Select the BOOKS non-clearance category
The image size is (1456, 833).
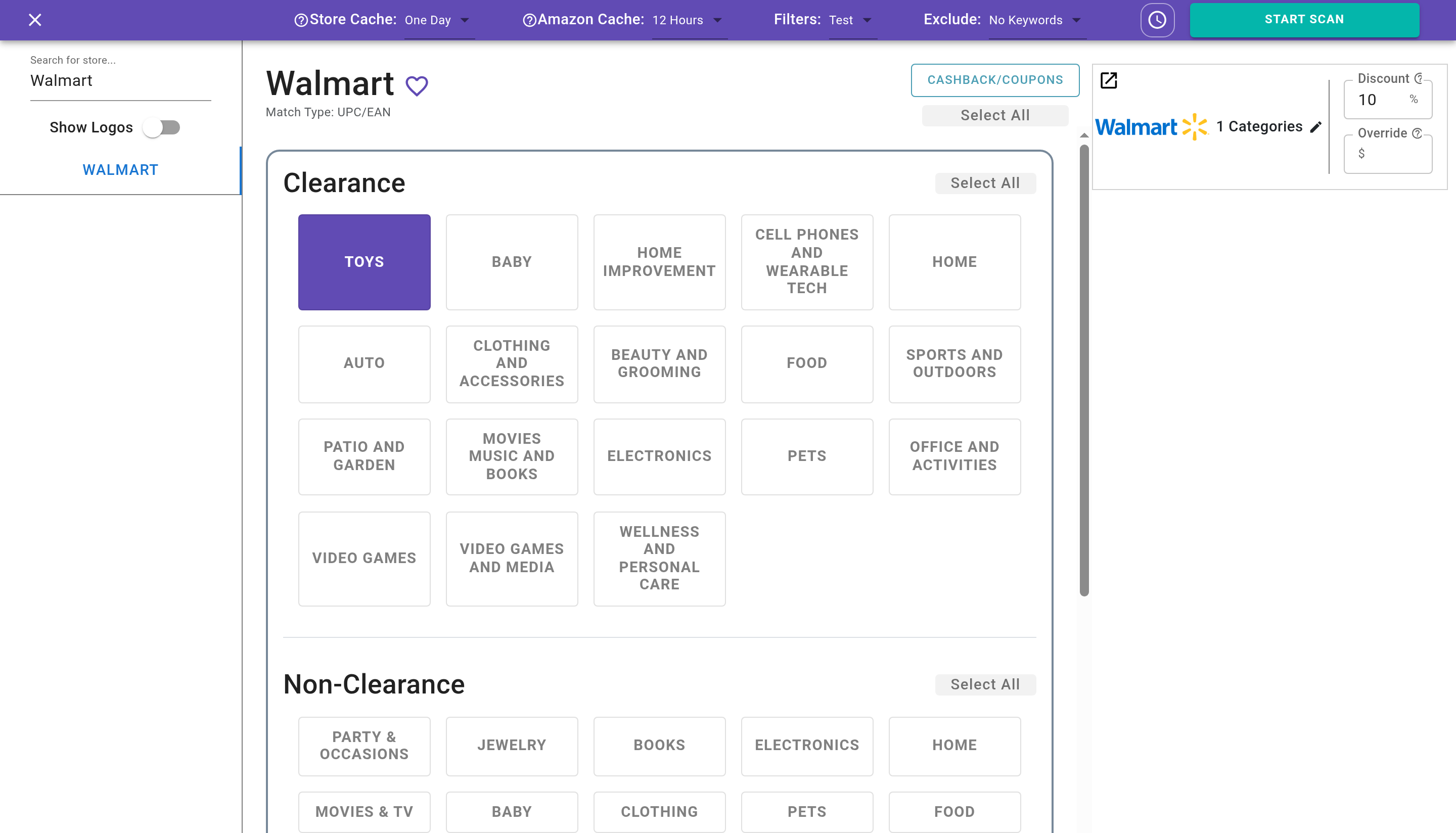(659, 746)
